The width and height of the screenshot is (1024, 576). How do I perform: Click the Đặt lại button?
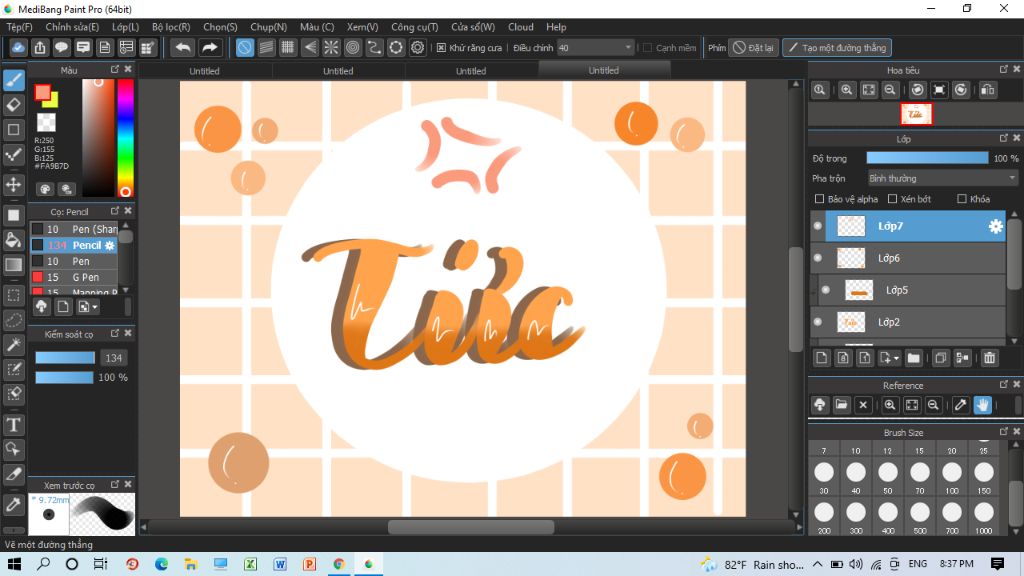pos(753,48)
